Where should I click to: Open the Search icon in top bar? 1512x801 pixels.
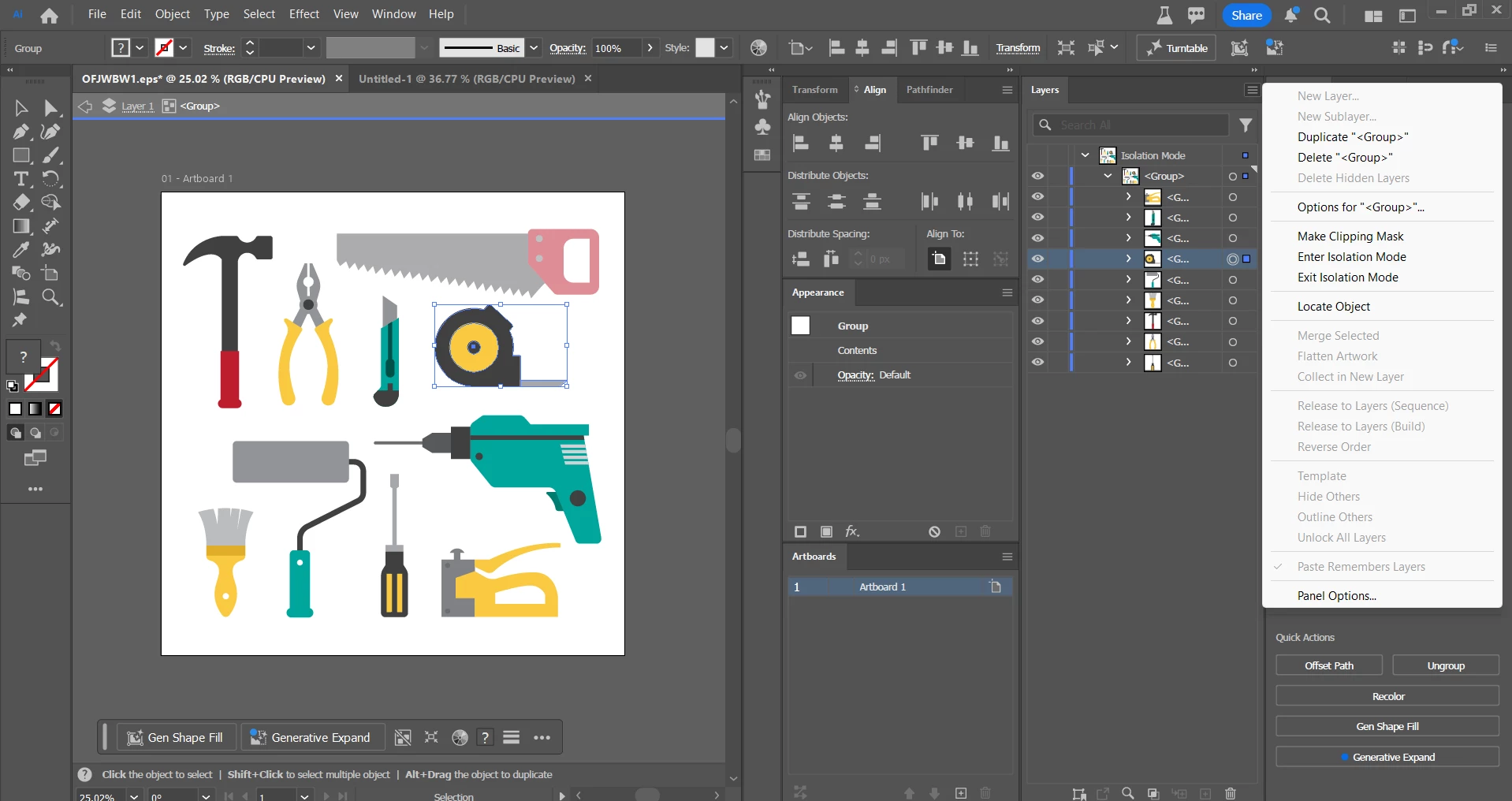[1322, 15]
